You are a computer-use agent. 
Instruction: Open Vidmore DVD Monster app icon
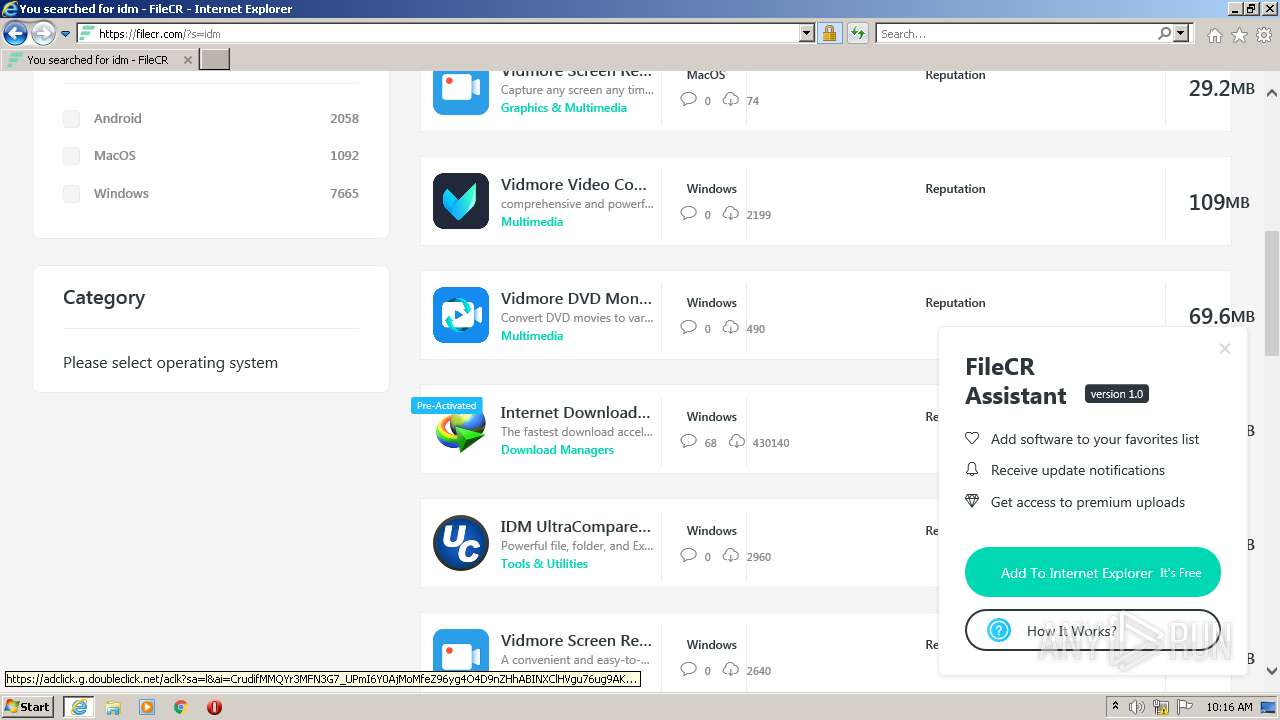pyautogui.click(x=461, y=315)
